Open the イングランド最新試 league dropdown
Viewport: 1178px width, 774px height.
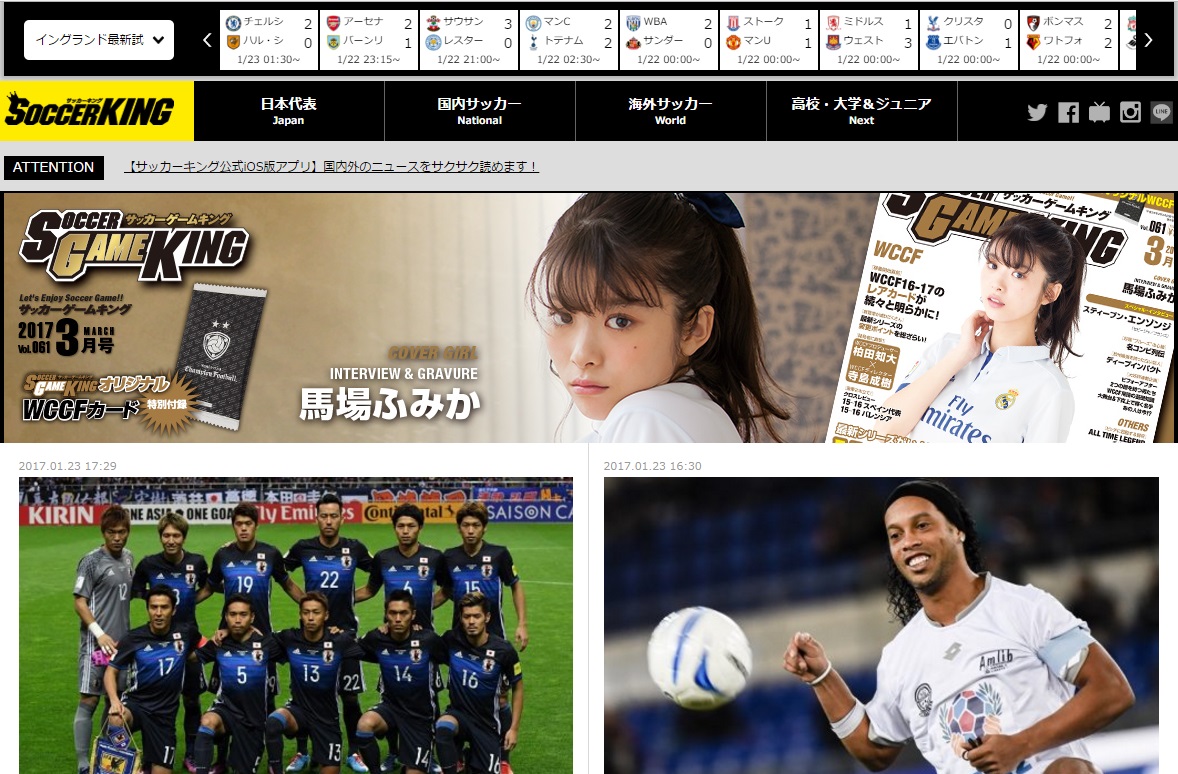99,40
